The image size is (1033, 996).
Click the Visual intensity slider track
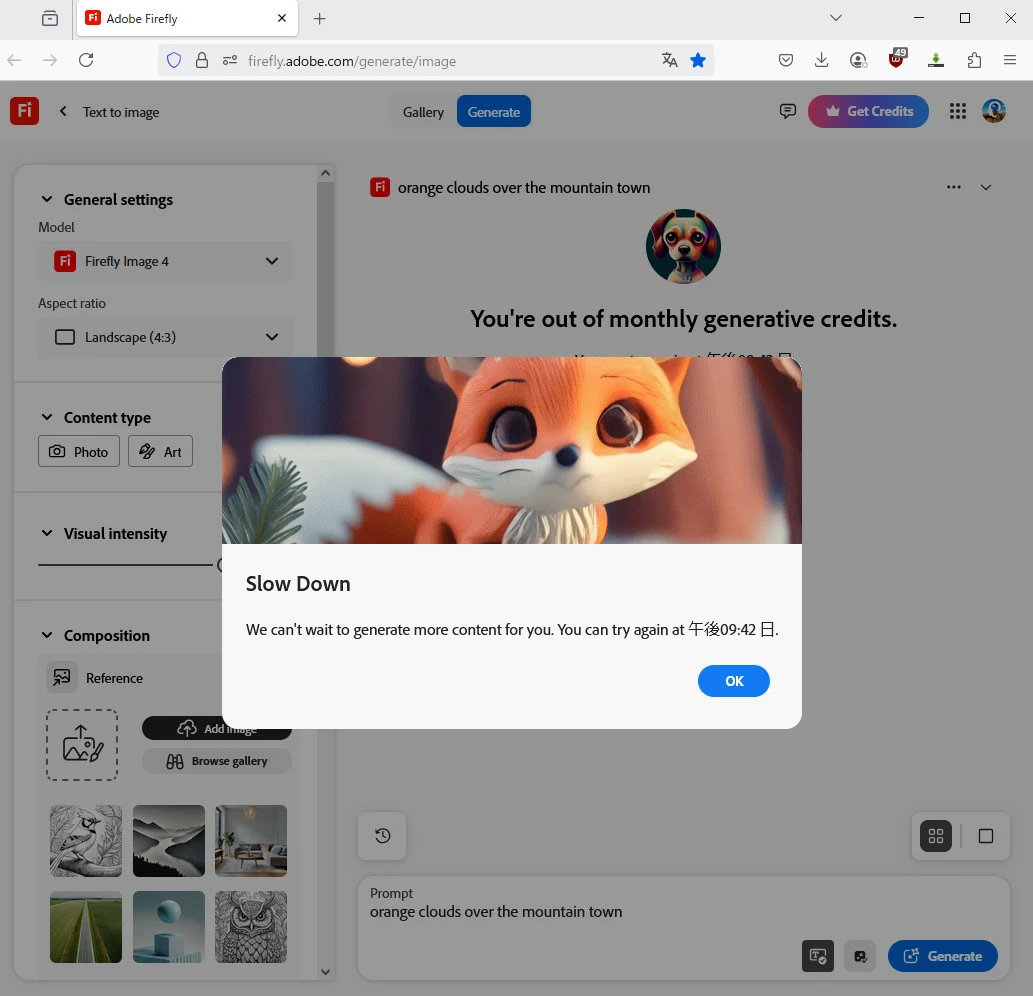pos(125,565)
